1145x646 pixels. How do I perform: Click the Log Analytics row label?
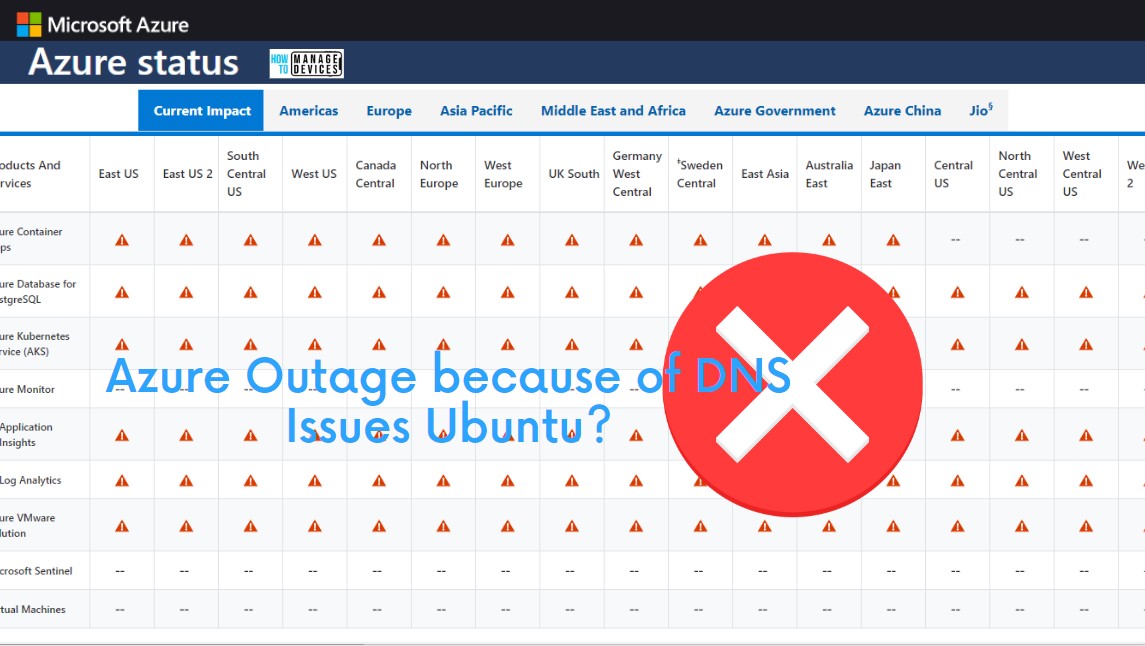(x=31, y=480)
